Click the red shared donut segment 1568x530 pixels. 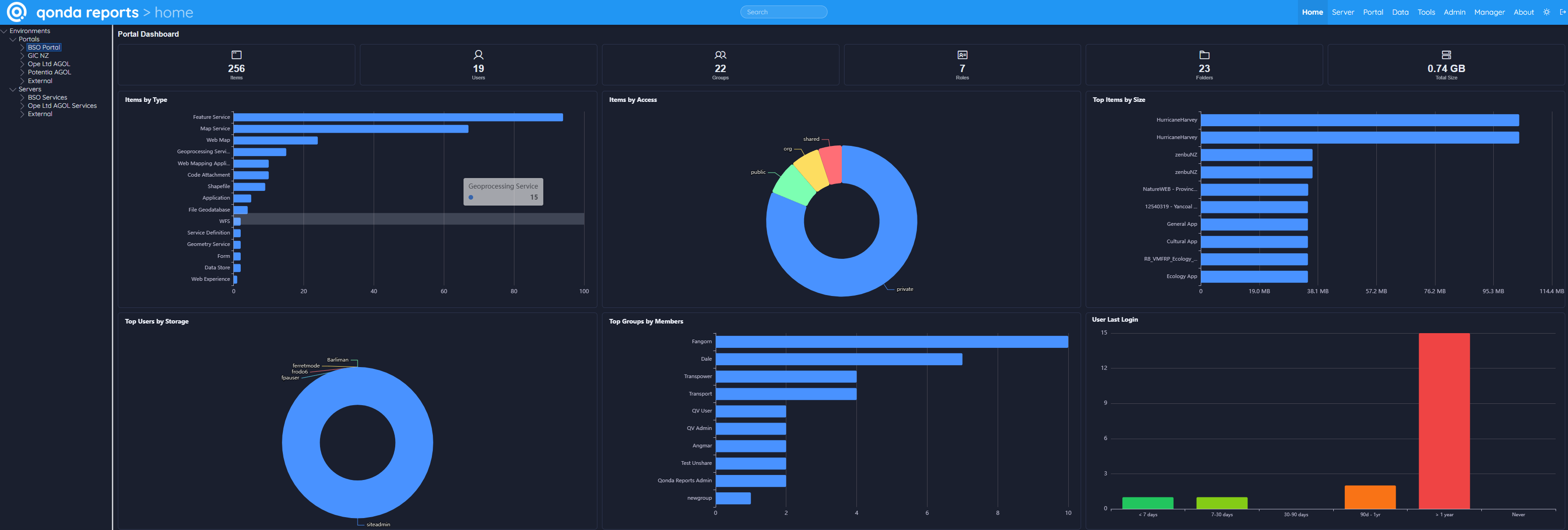[x=832, y=164]
